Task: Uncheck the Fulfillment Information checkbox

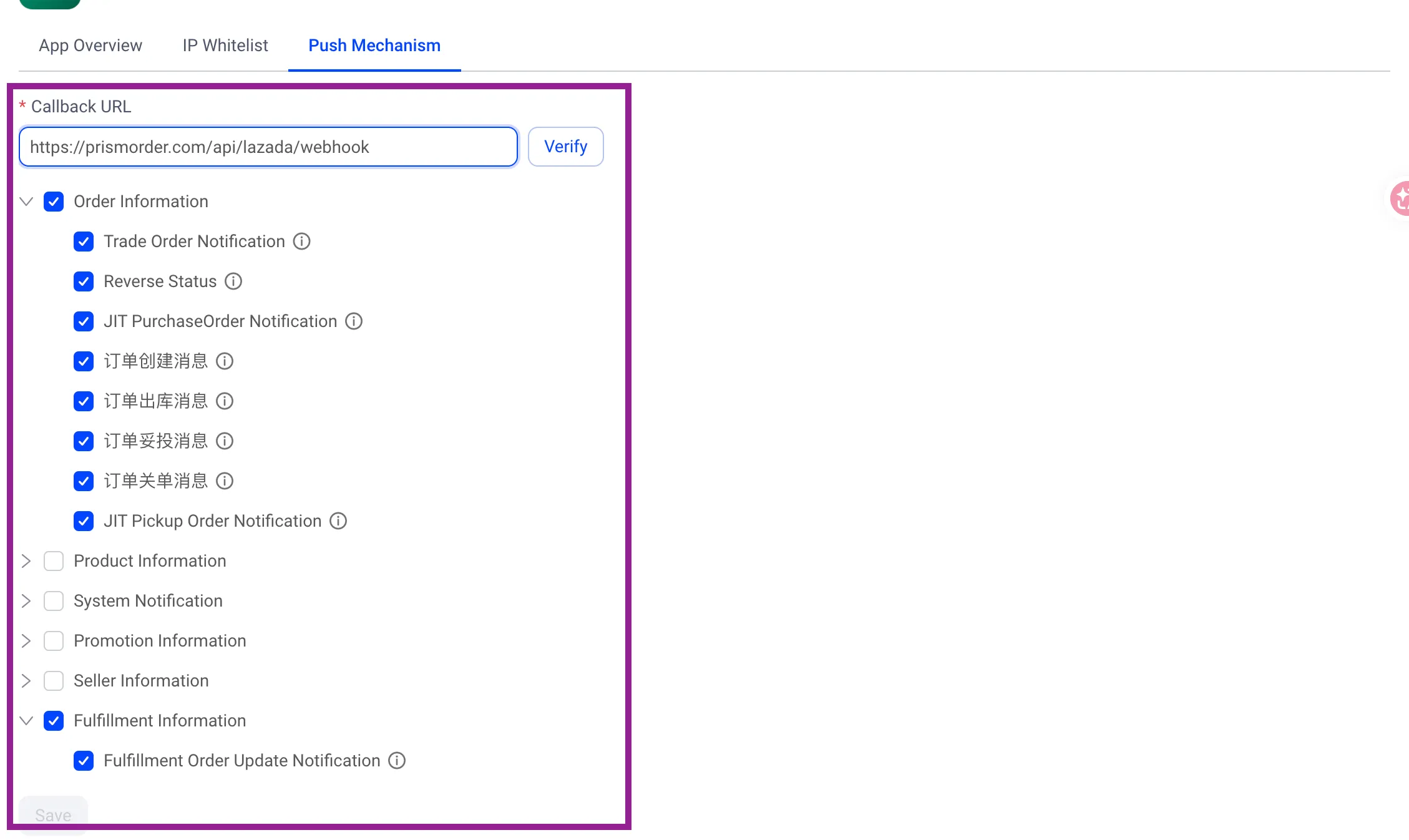Action: click(x=54, y=721)
